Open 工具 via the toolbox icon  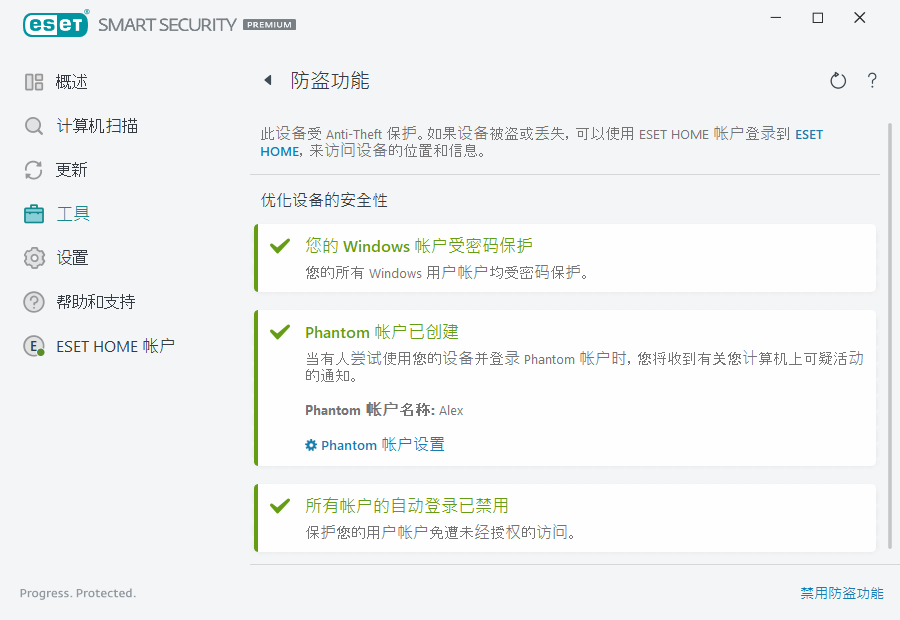(33, 213)
